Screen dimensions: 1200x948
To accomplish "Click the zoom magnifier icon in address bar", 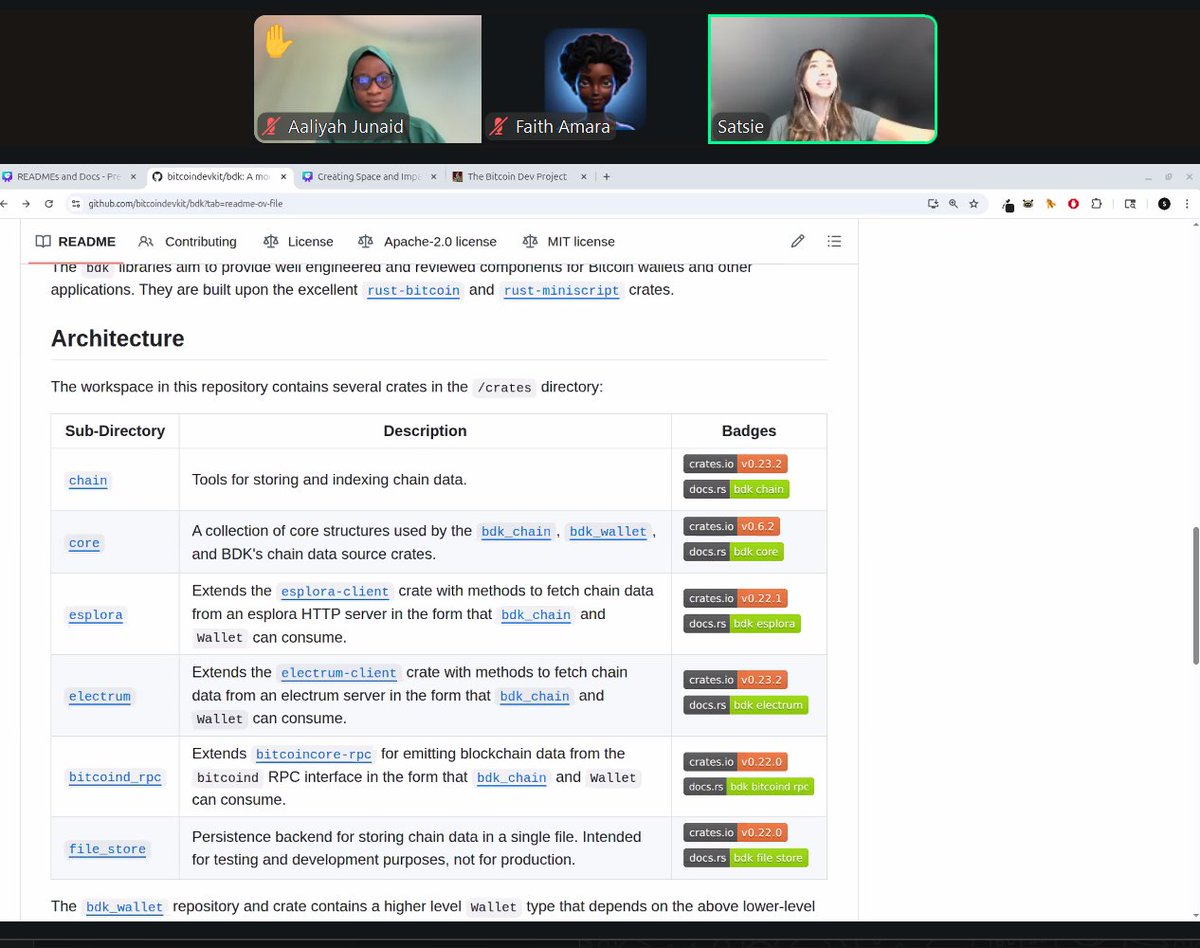I will click(x=953, y=203).
